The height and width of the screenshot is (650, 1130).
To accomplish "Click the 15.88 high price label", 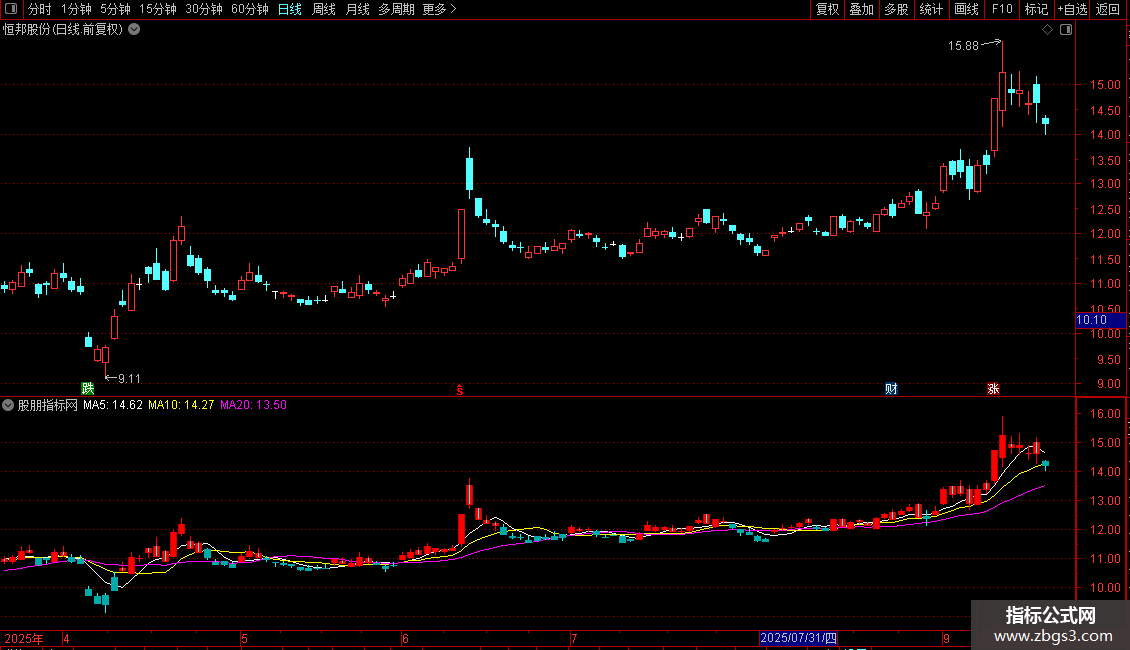I will tap(963, 46).
